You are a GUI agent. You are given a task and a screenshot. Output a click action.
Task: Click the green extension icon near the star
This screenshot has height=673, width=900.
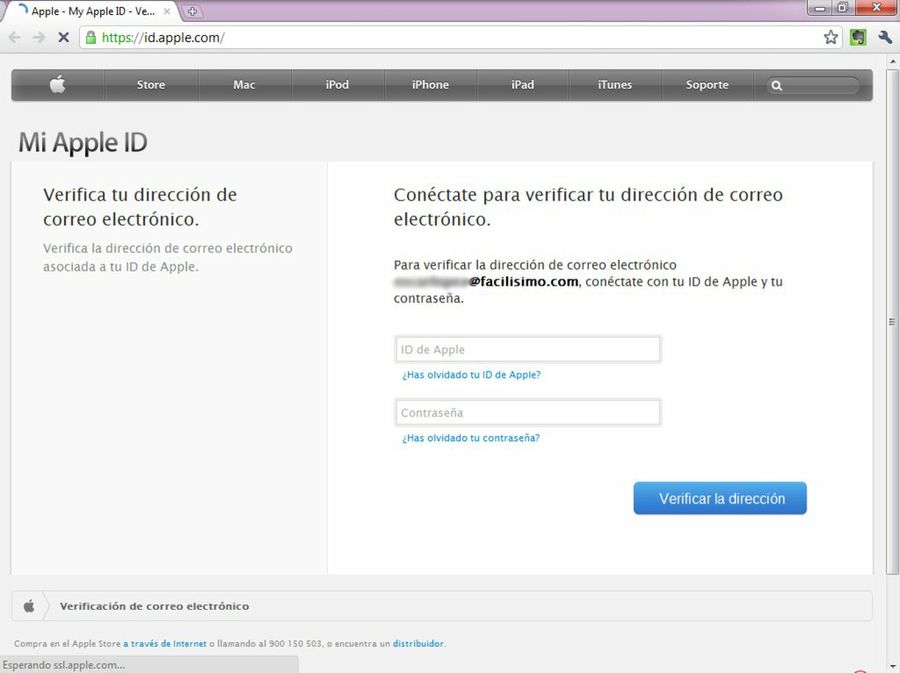pyautogui.click(x=857, y=36)
